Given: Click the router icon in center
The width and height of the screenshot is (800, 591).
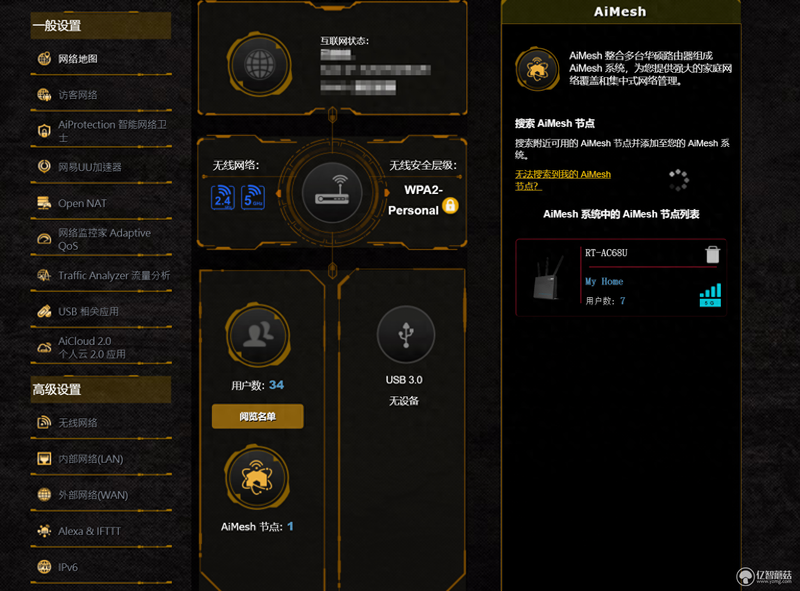Looking at the screenshot, I should pyautogui.click(x=332, y=193).
